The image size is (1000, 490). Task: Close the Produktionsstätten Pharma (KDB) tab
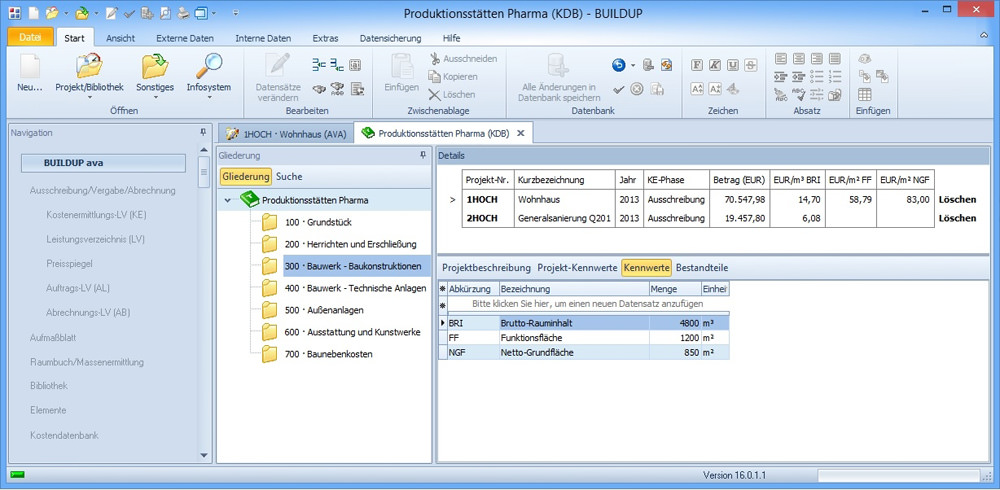520,133
